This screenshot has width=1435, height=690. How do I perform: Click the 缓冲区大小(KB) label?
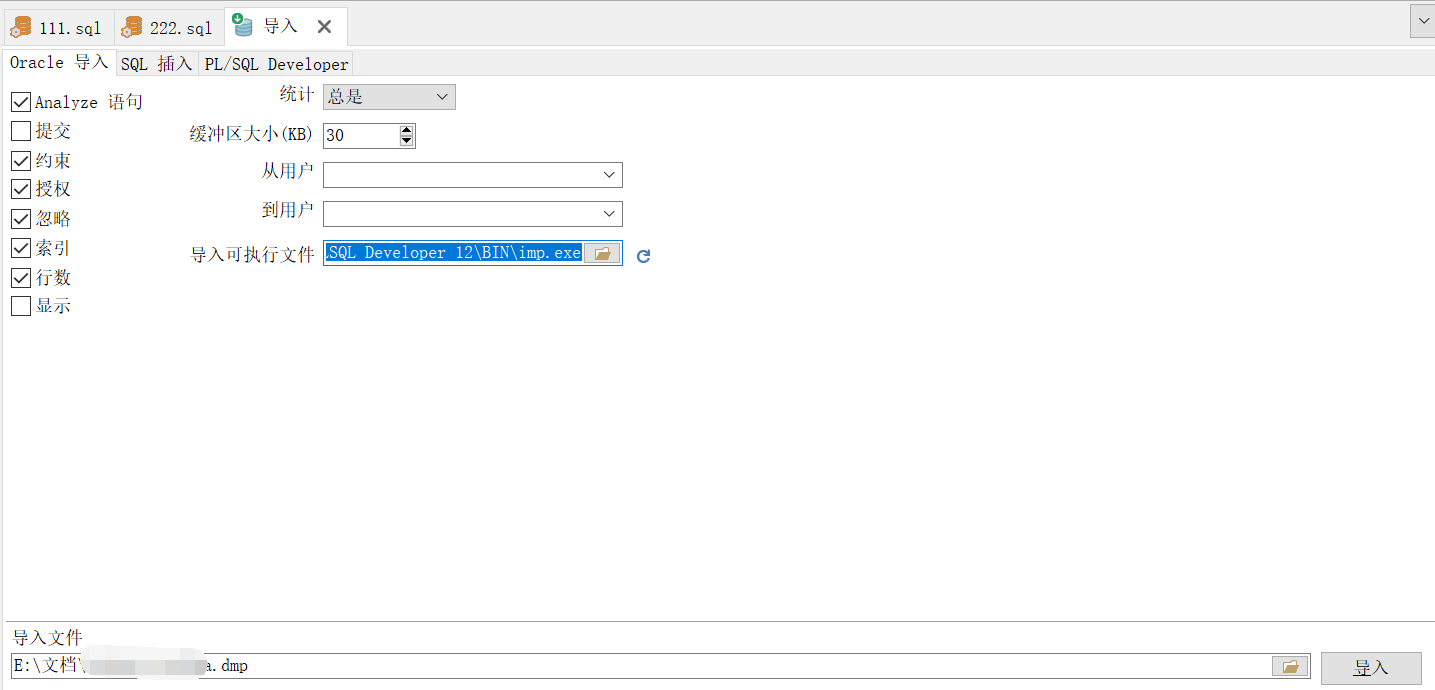tap(252, 134)
